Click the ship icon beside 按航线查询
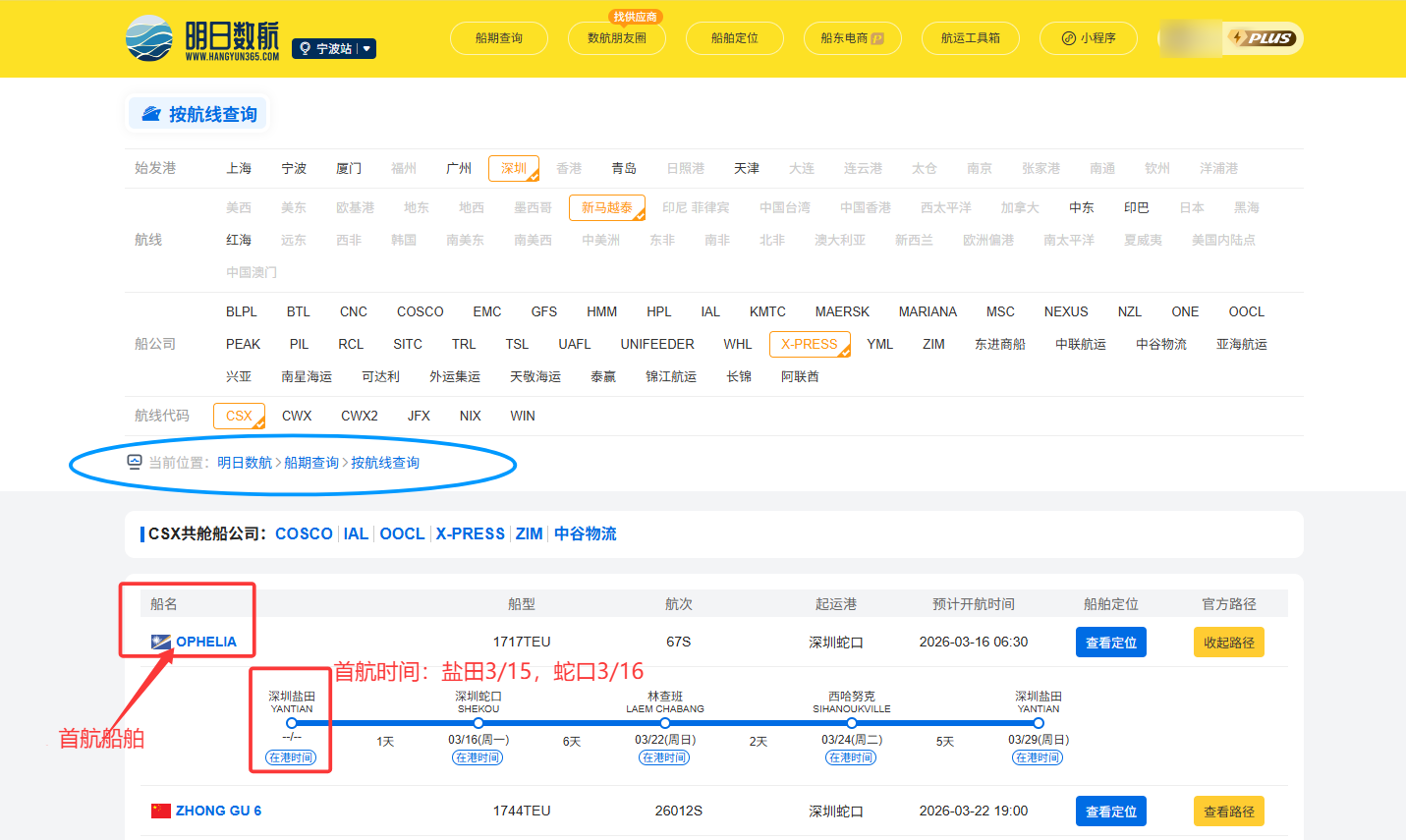This screenshot has height=840, width=1406. click(x=151, y=114)
